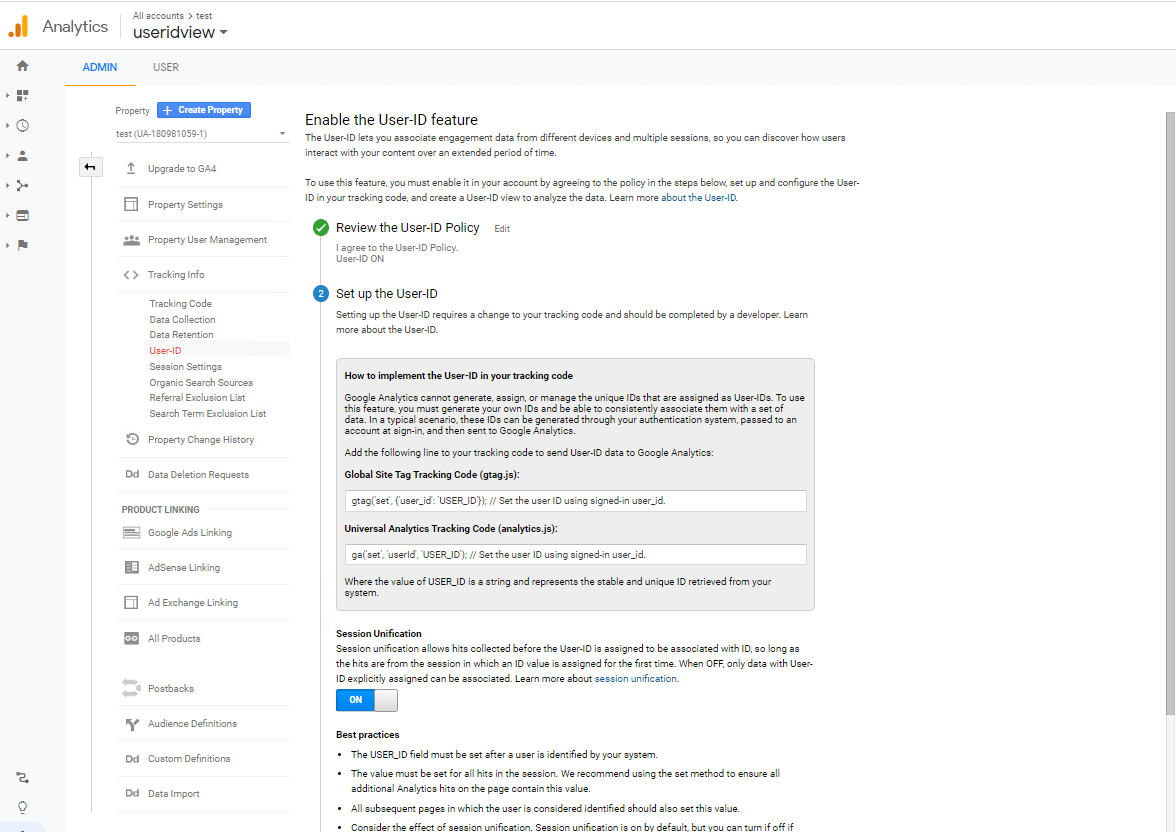Select User-ID submenu item

tap(165, 350)
